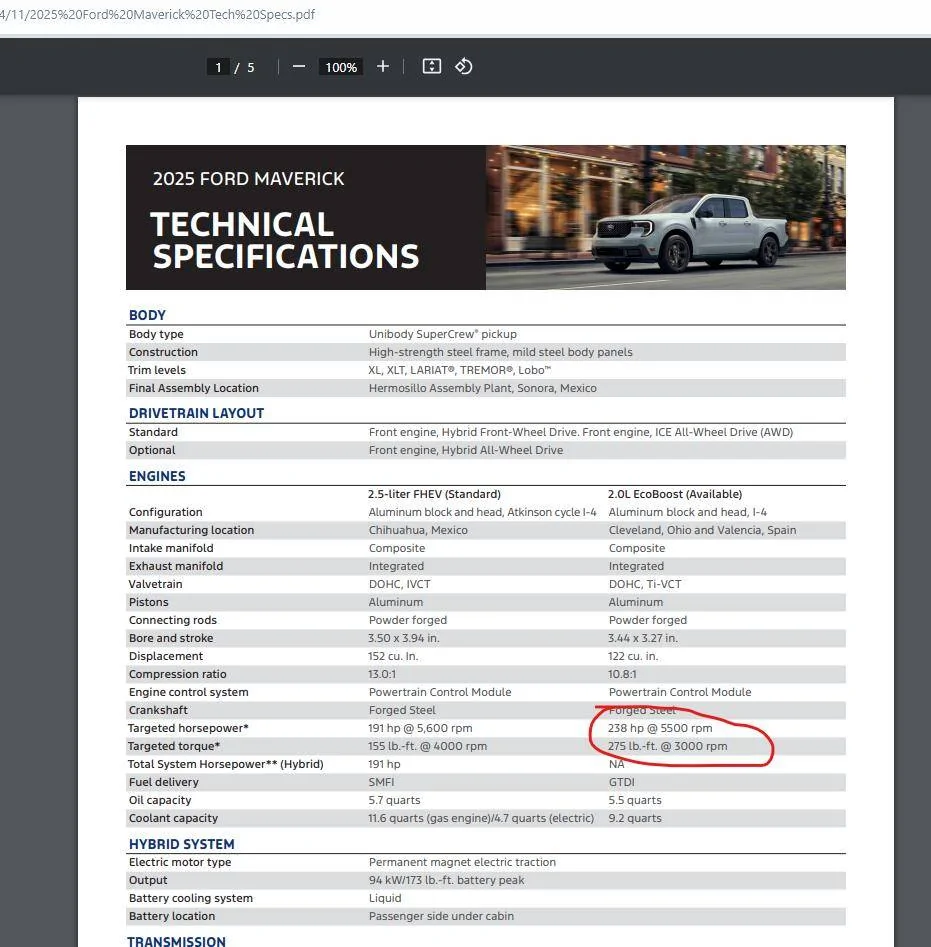Click 'Unibody SuperCrew pickup' text

(x=443, y=334)
